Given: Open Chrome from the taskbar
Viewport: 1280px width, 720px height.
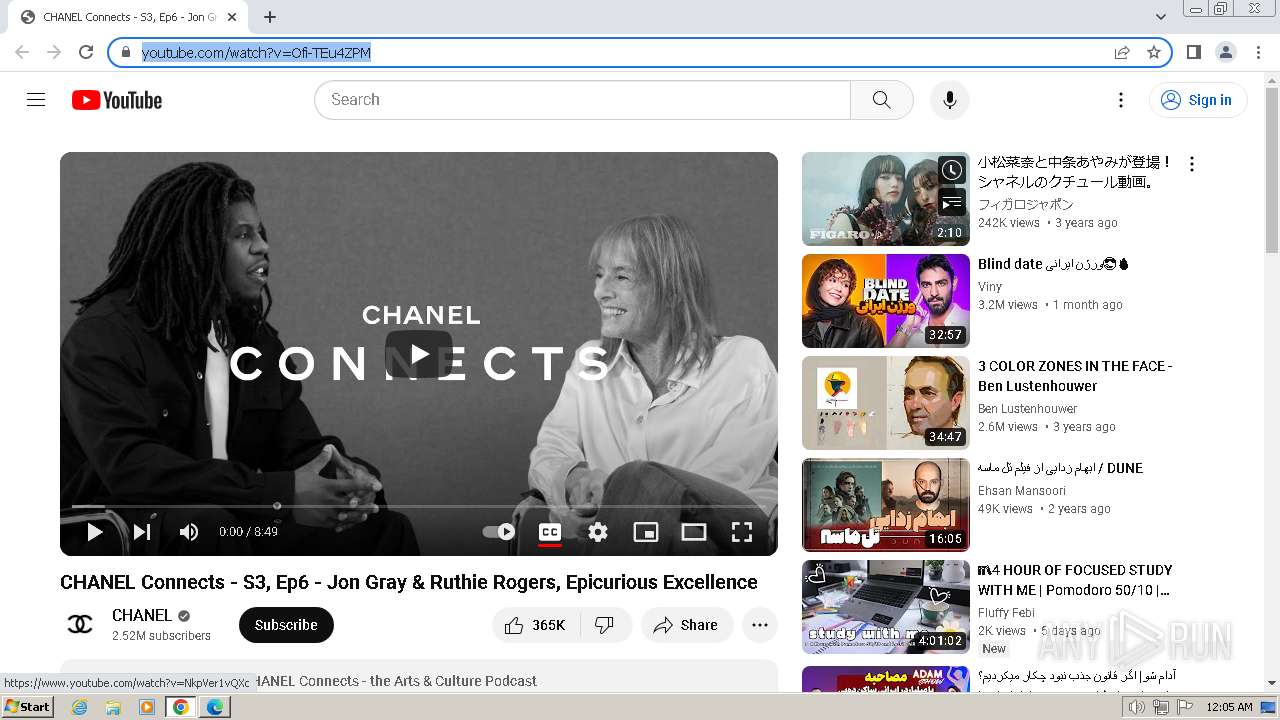Looking at the screenshot, I should click(181, 707).
